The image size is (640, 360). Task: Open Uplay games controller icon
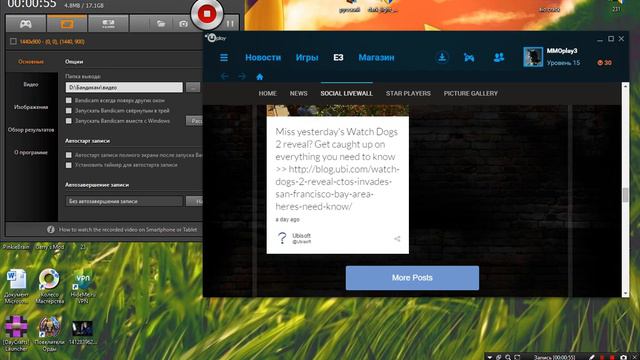(x=469, y=58)
